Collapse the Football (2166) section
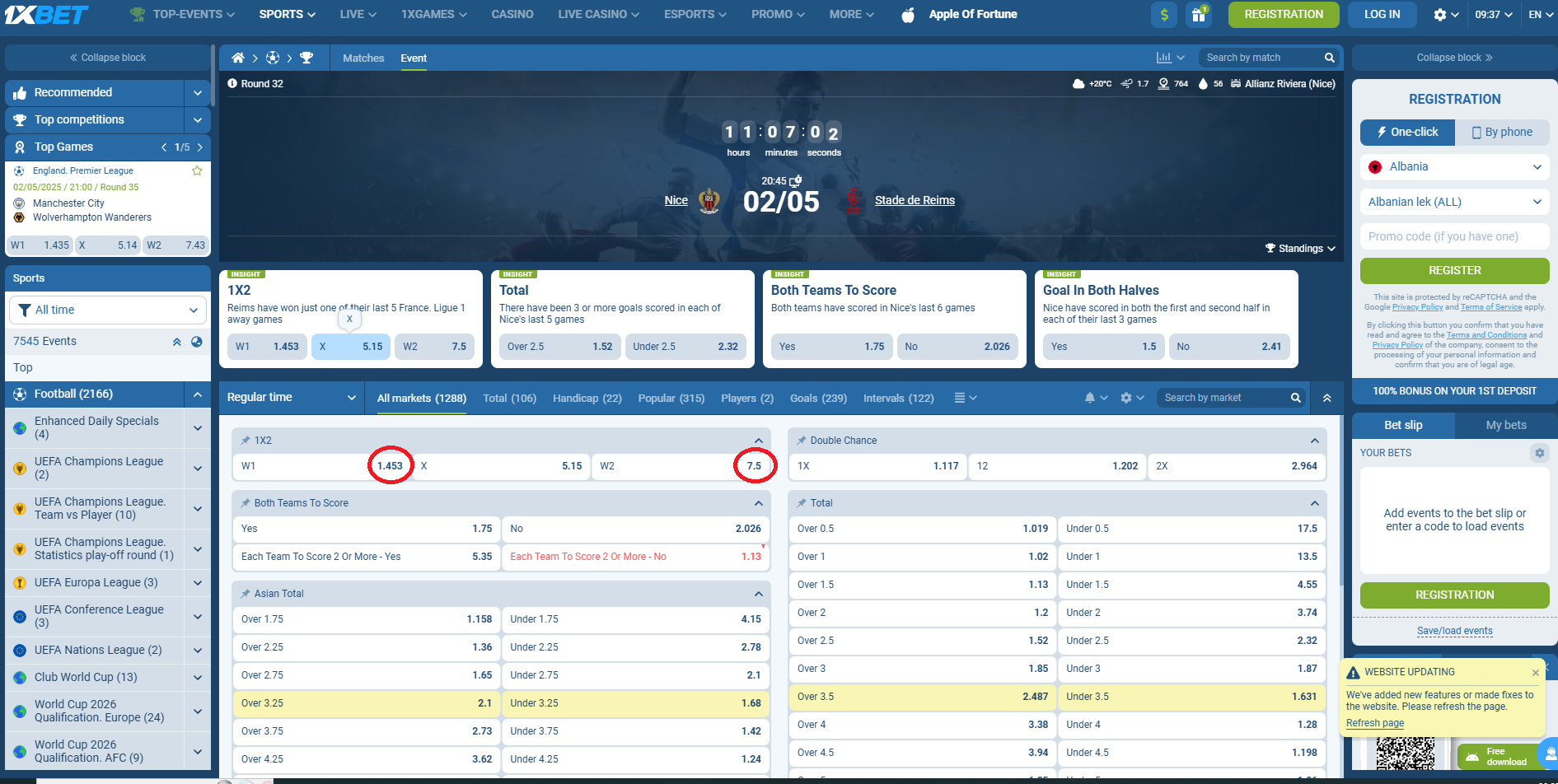 coord(198,394)
